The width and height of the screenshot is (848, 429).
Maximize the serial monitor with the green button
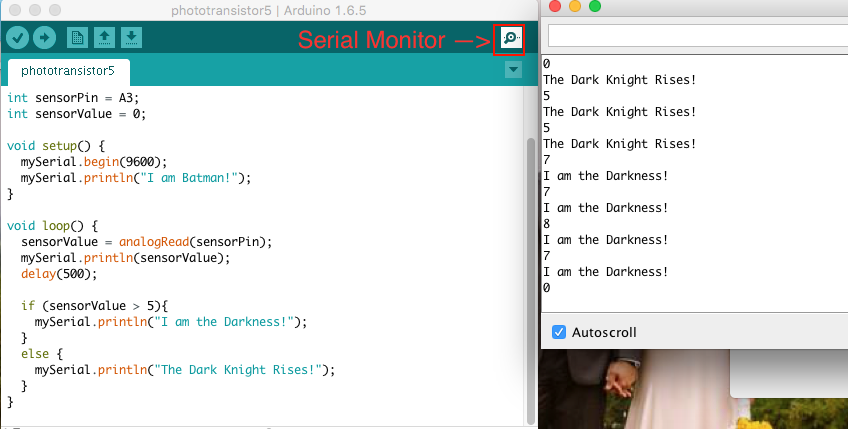point(595,6)
